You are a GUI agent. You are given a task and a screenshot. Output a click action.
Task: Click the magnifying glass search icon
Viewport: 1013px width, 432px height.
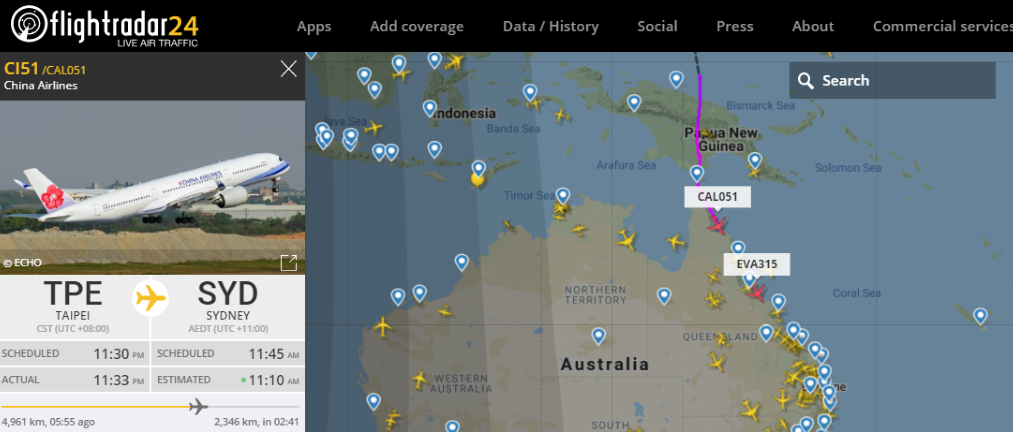point(805,81)
